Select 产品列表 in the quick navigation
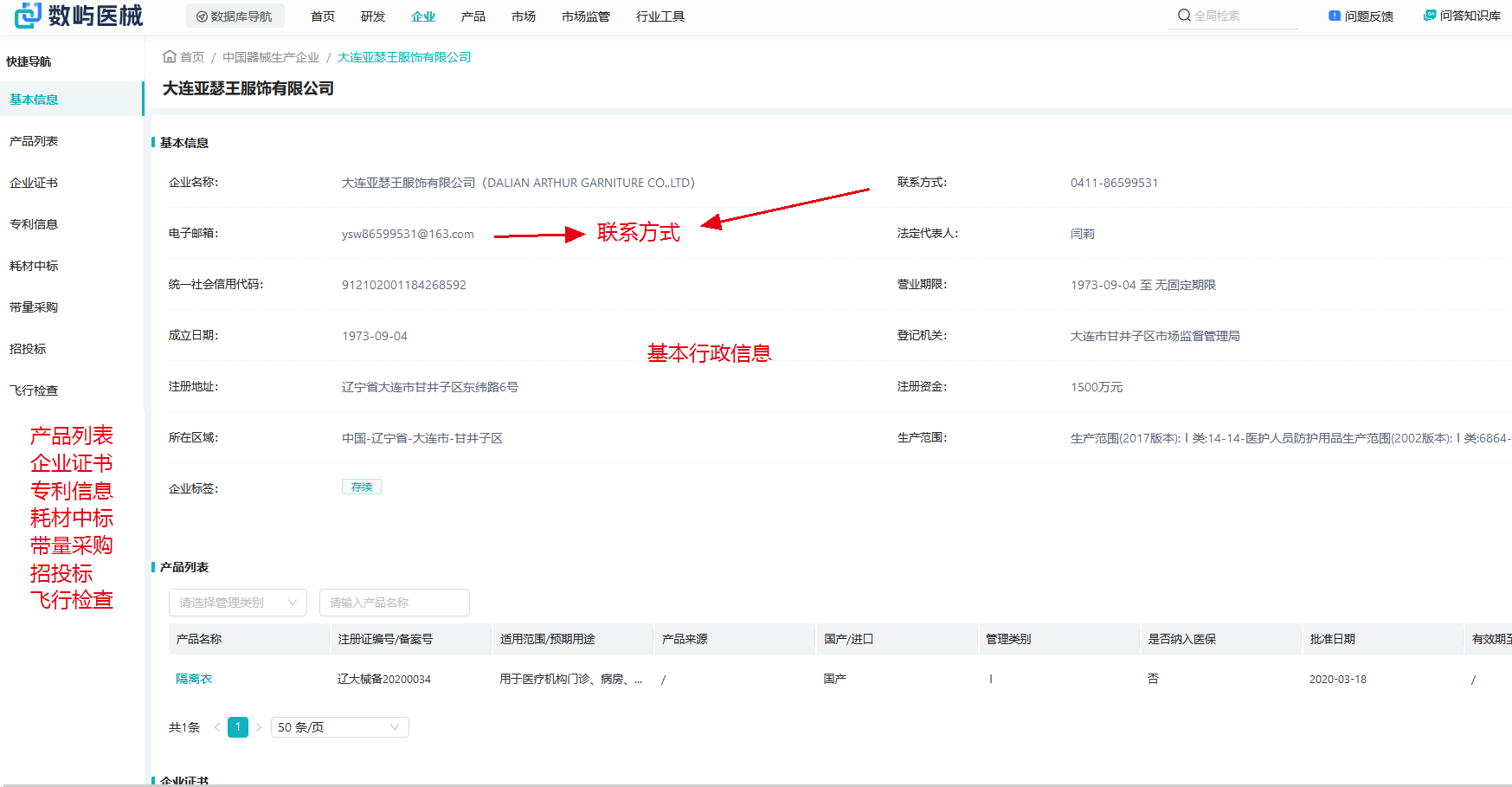 [34, 141]
